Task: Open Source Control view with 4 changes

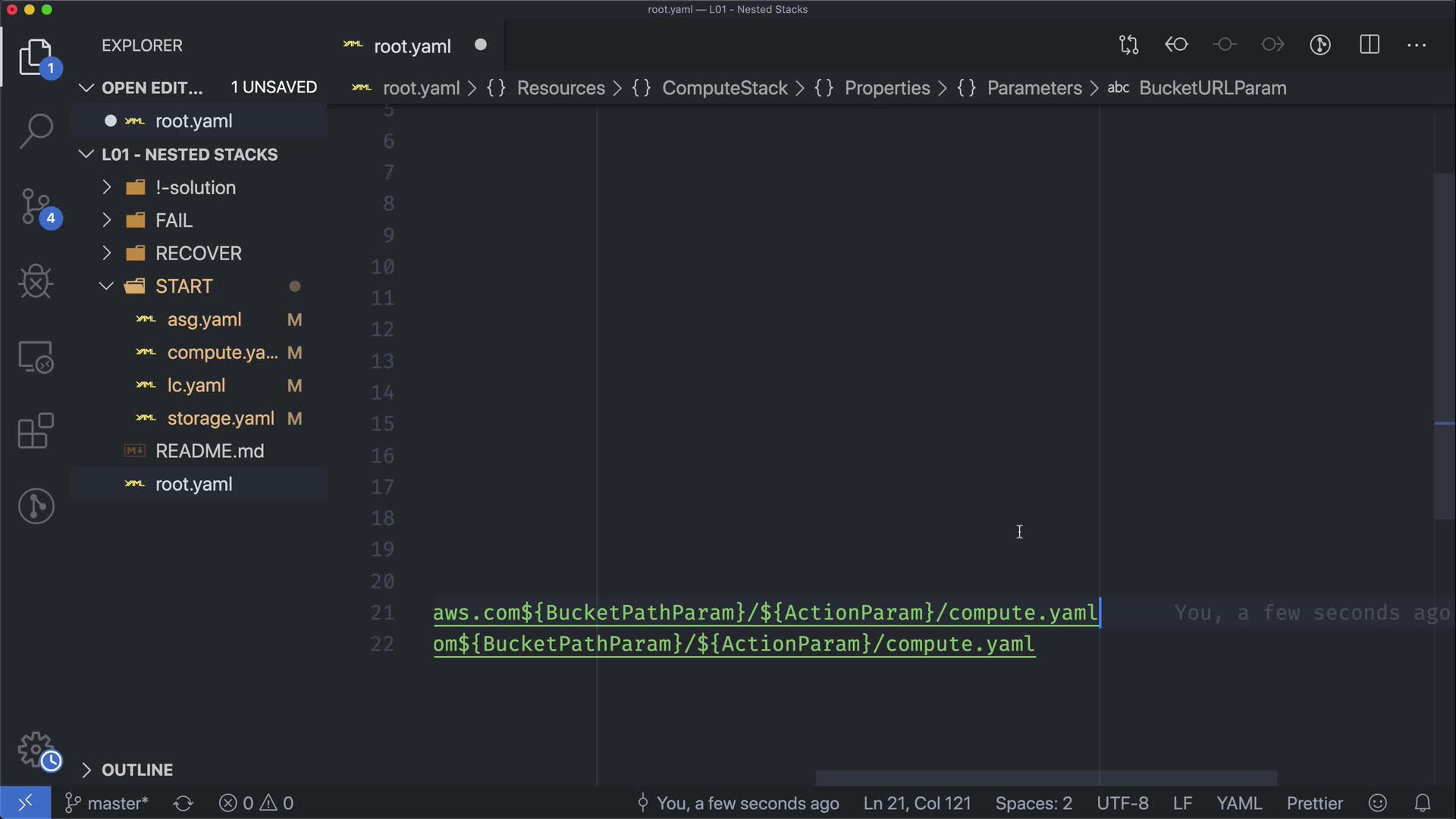Action: 36,206
